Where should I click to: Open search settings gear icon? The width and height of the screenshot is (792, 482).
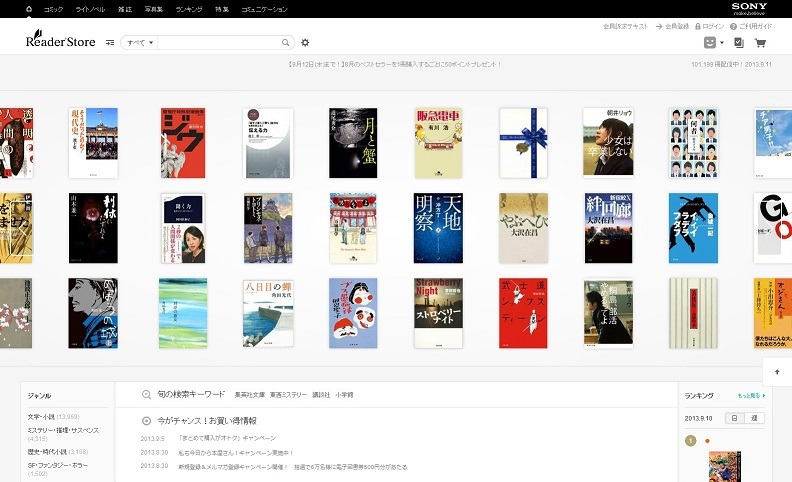(x=305, y=42)
